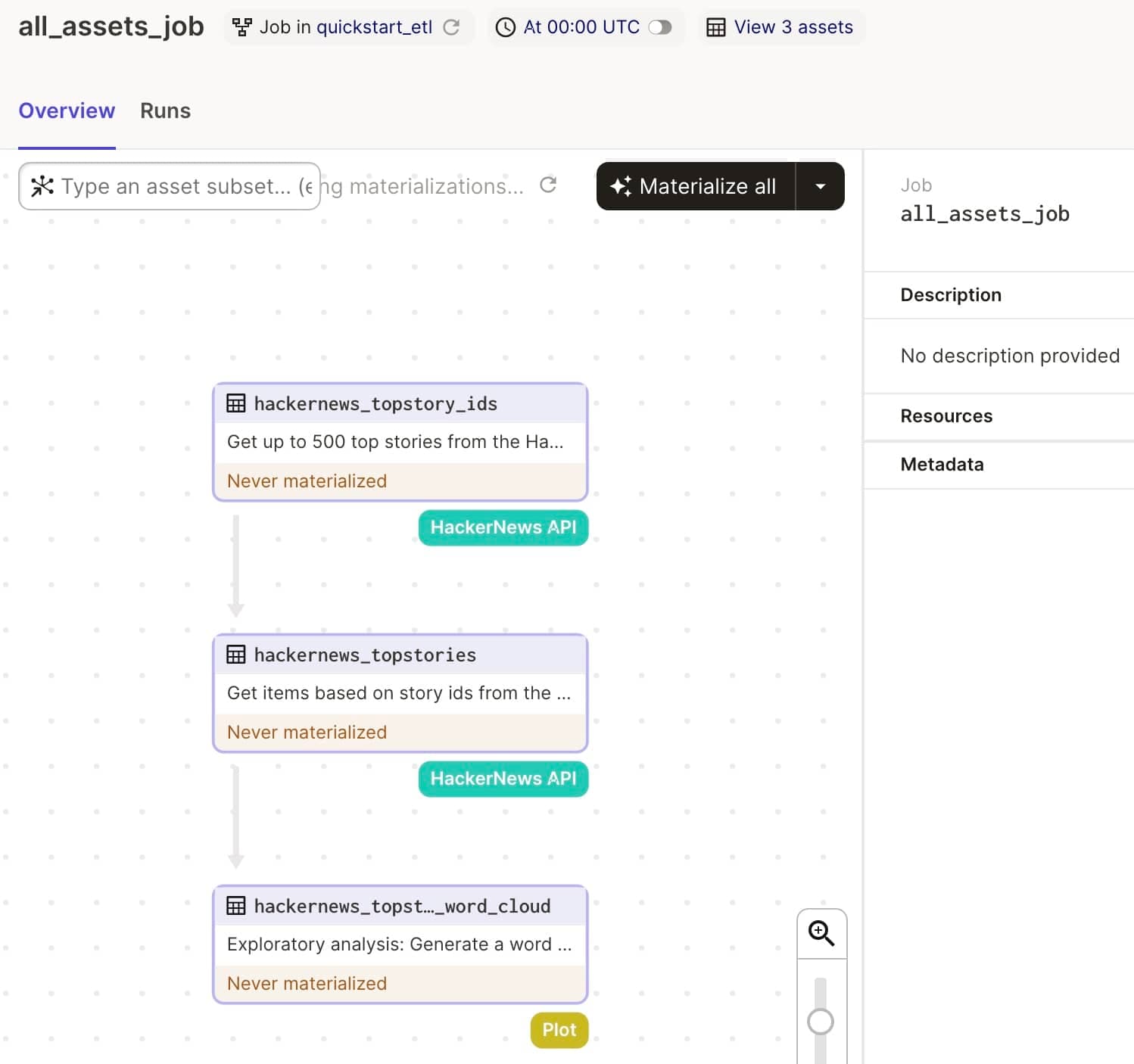
Task: Click the Plot tag under the word_cloud node
Action: point(559,1030)
